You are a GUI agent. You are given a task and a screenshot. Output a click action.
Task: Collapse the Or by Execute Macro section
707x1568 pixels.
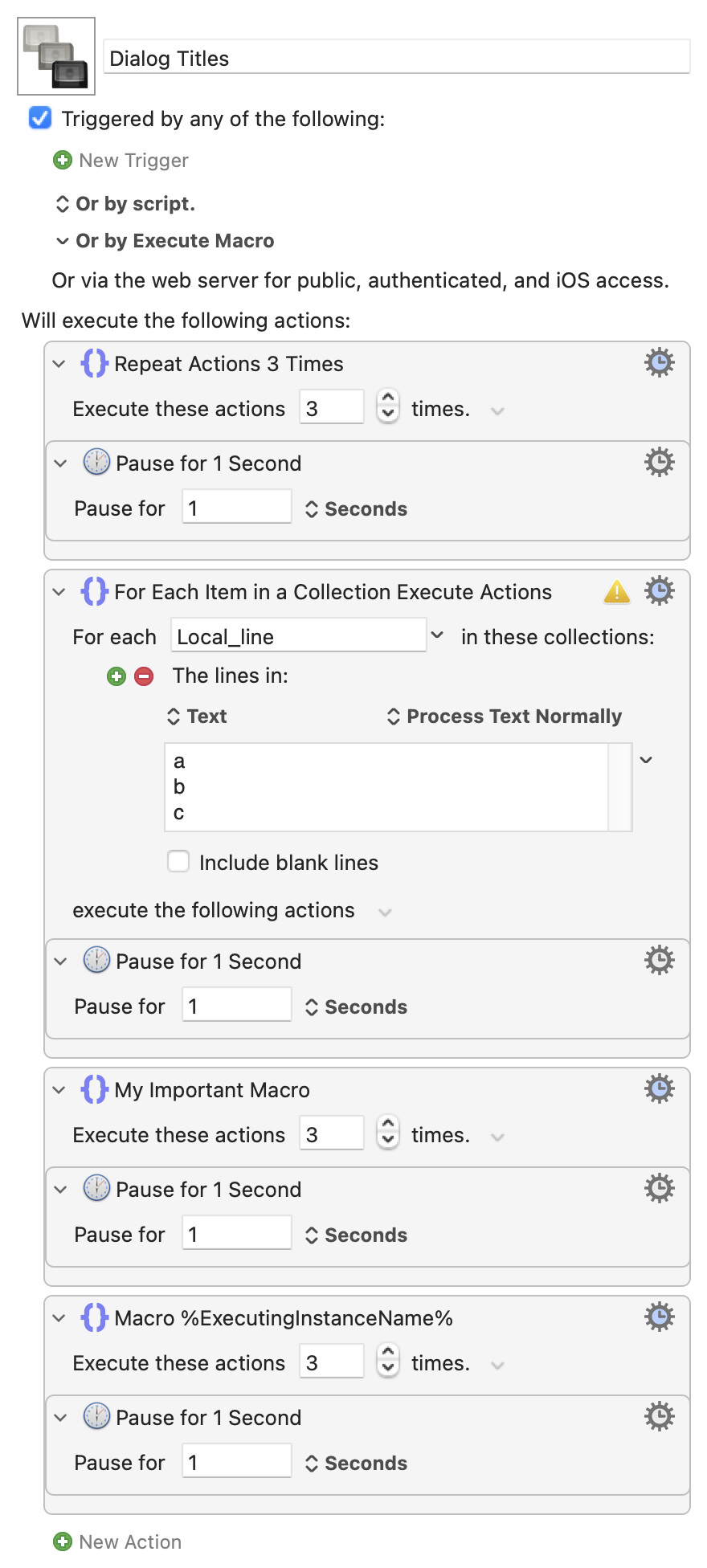point(62,241)
